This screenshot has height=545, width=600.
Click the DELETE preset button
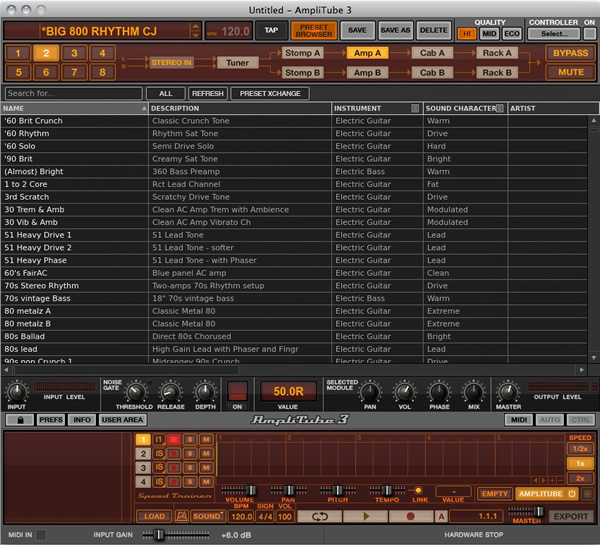pos(433,30)
